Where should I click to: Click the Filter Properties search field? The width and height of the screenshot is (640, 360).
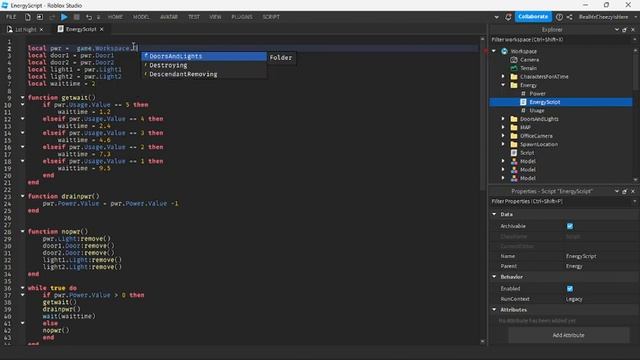(561, 201)
